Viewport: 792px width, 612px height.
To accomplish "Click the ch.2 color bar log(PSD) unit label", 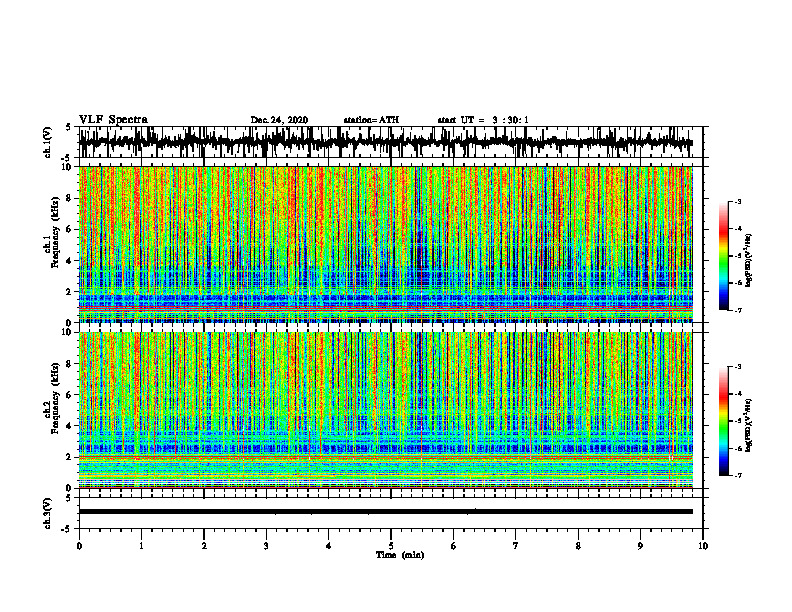I will (748, 426).
